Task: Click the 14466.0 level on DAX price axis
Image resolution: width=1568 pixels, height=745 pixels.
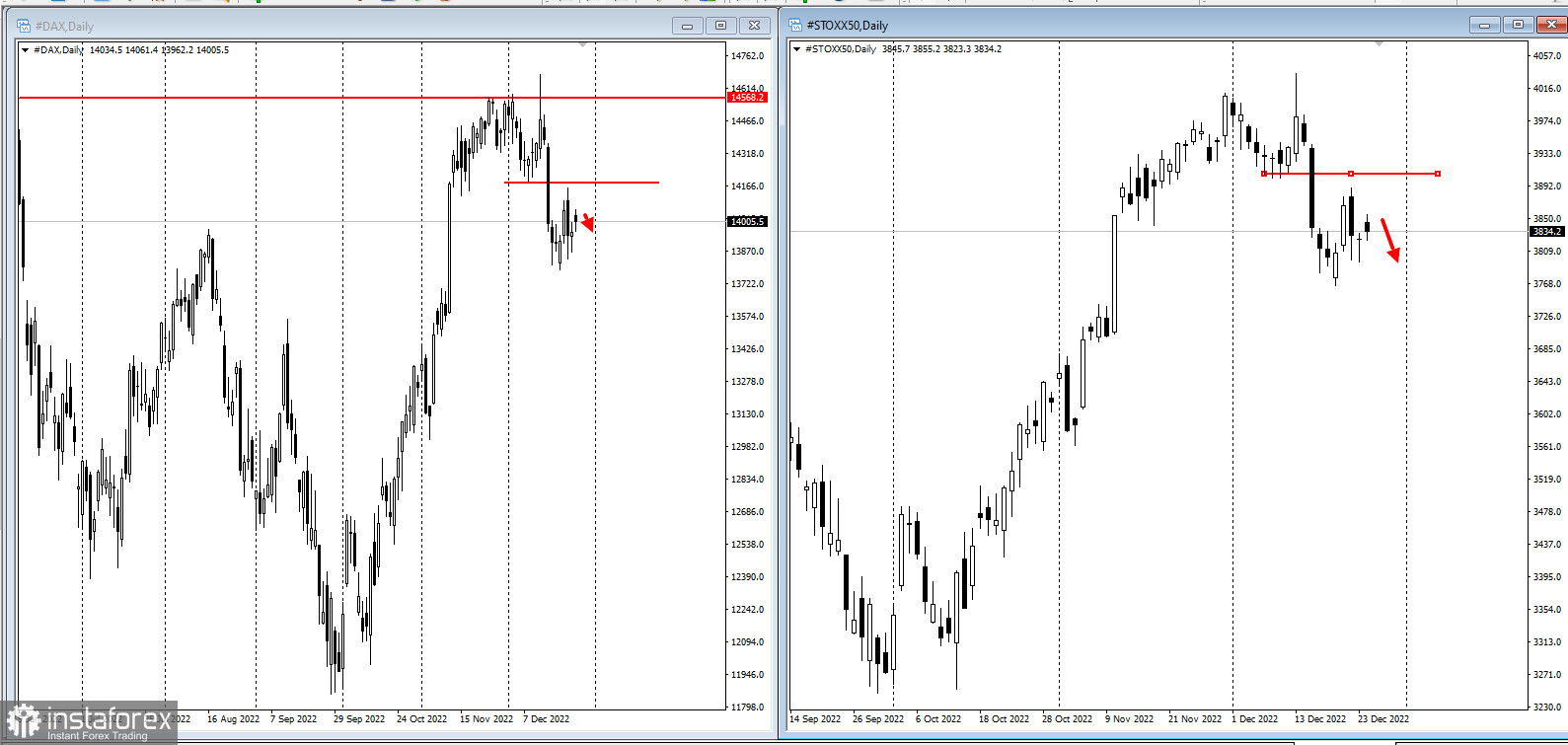Action: (x=747, y=121)
